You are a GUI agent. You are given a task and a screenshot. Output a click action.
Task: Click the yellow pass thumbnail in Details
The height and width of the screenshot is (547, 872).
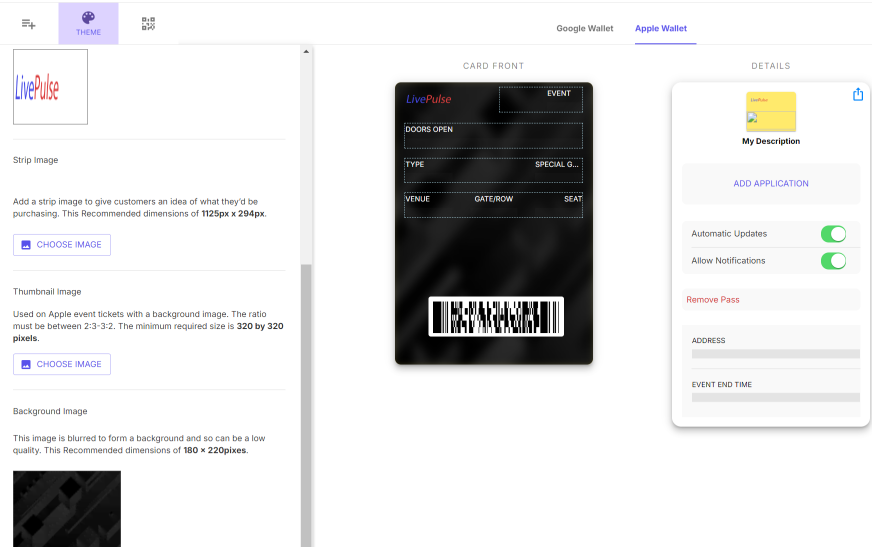pos(771,112)
